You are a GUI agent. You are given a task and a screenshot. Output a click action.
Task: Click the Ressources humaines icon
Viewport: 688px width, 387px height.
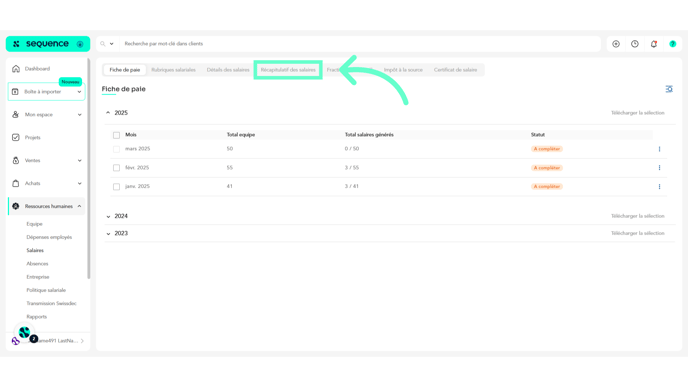pyautogui.click(x=16, y=206)
